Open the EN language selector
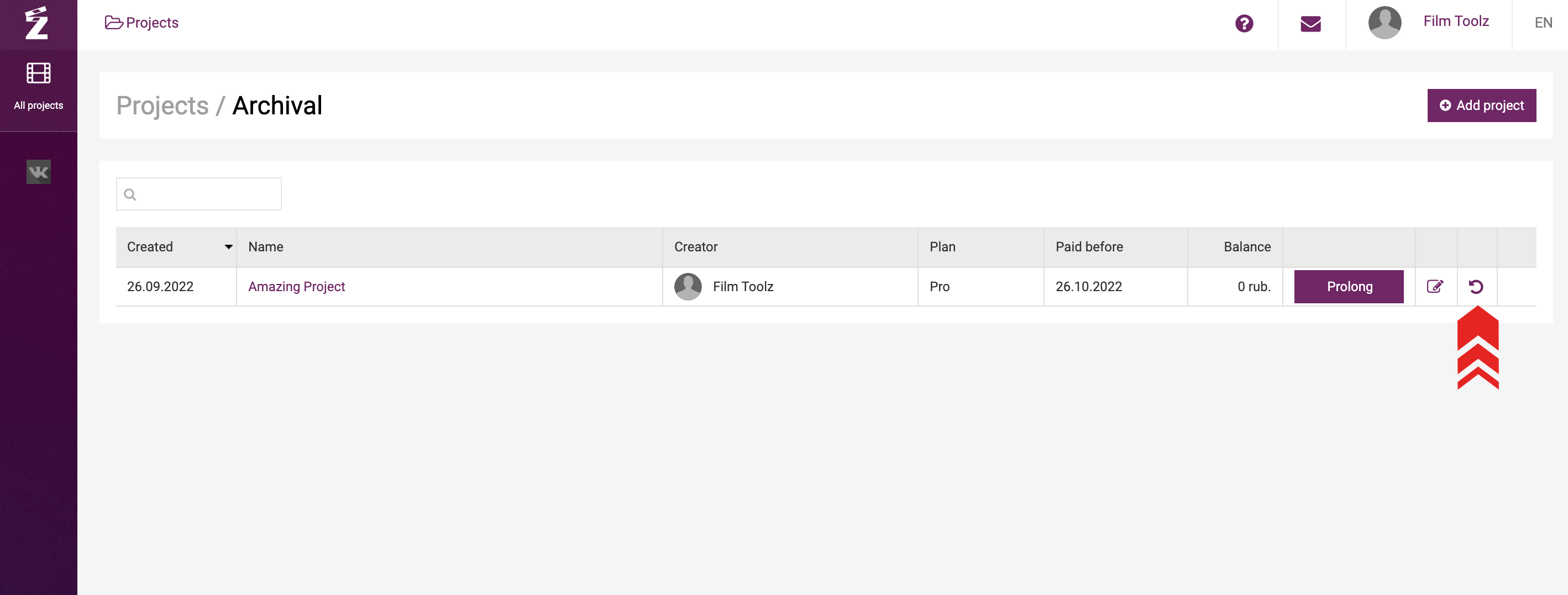This screenshot has width=1568, height=595. point(1543,23)
